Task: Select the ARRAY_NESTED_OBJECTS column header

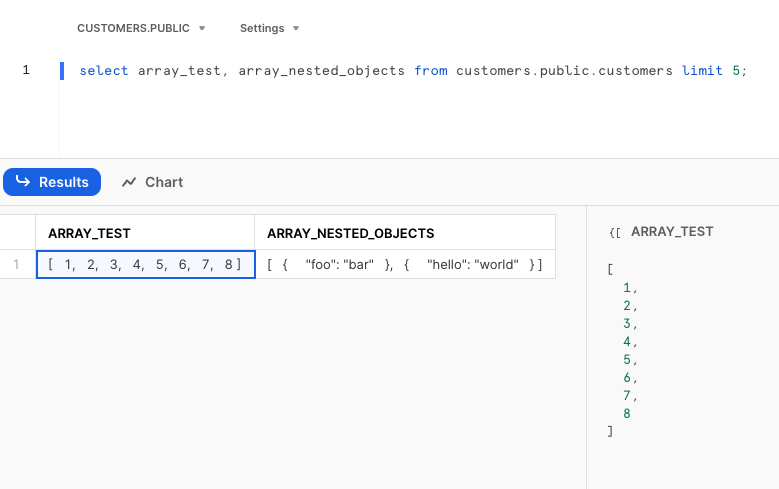Action: click(x=405, y=233)
